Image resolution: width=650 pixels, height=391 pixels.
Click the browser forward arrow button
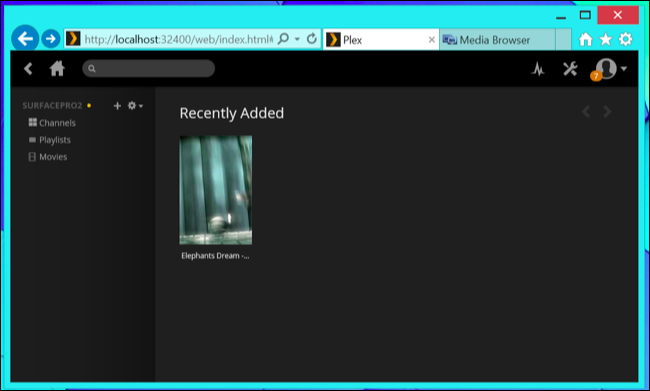coord(51,39)
